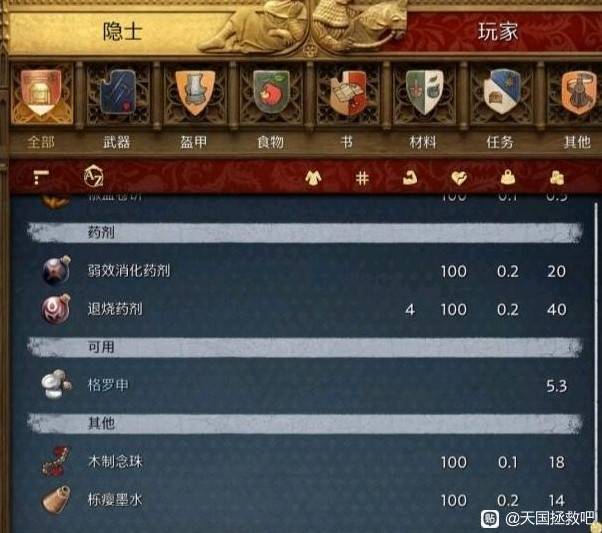Switch to the 隐士 hermit inventory tab
Screen dimensions: 602x533
(x=122, y=31)
